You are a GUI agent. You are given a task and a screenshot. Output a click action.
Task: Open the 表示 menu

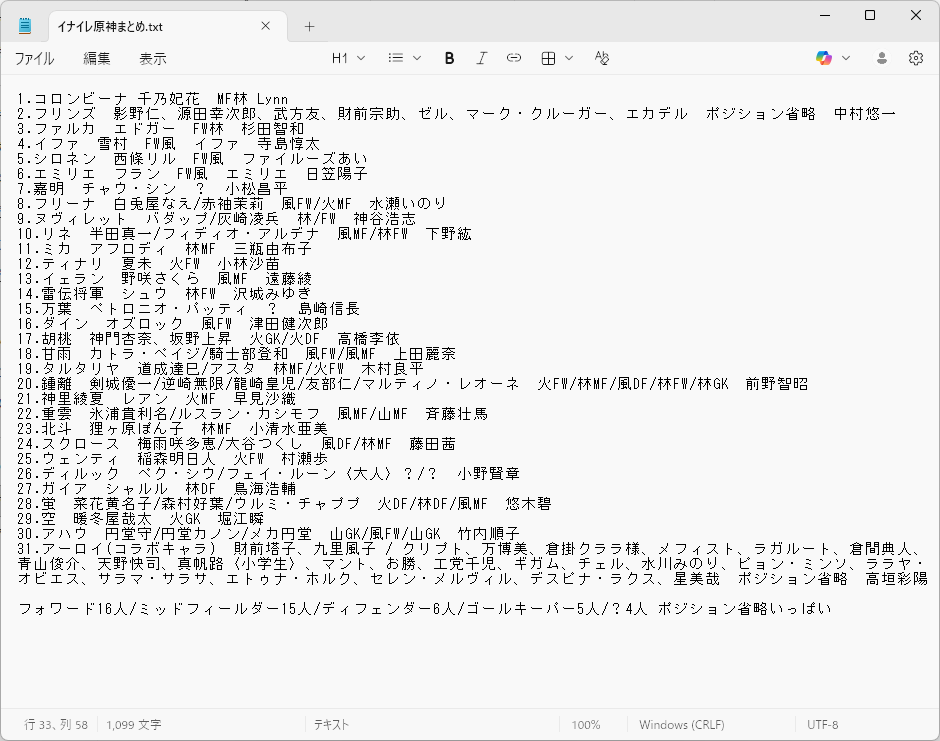[152, 59]
